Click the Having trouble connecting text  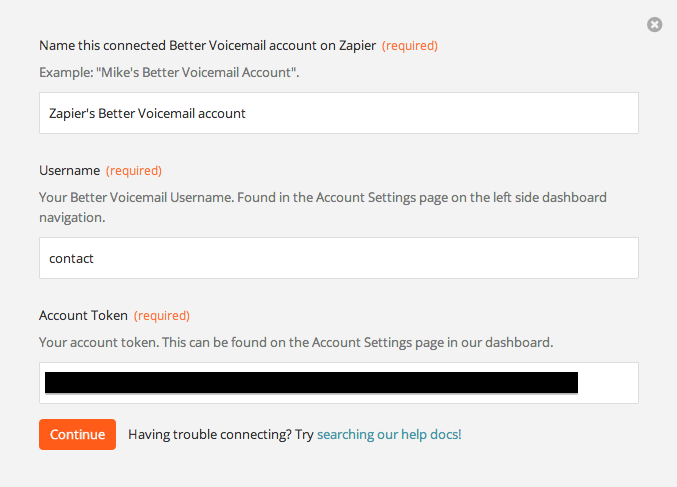coord(221,434)
